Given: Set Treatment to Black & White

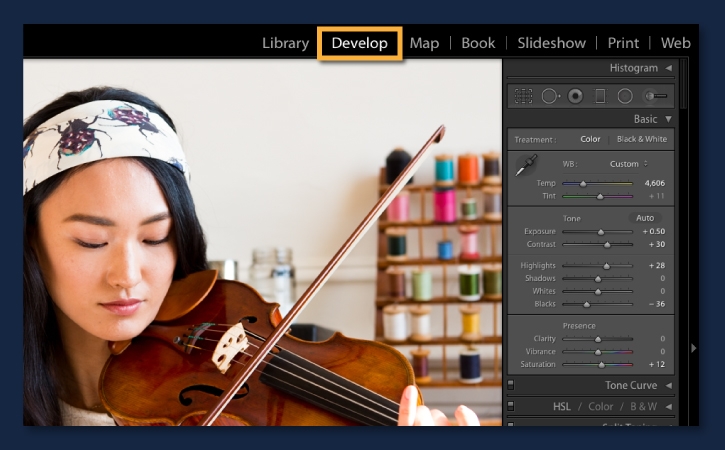Looking at the screenshot, I should [x=642, y=139].
